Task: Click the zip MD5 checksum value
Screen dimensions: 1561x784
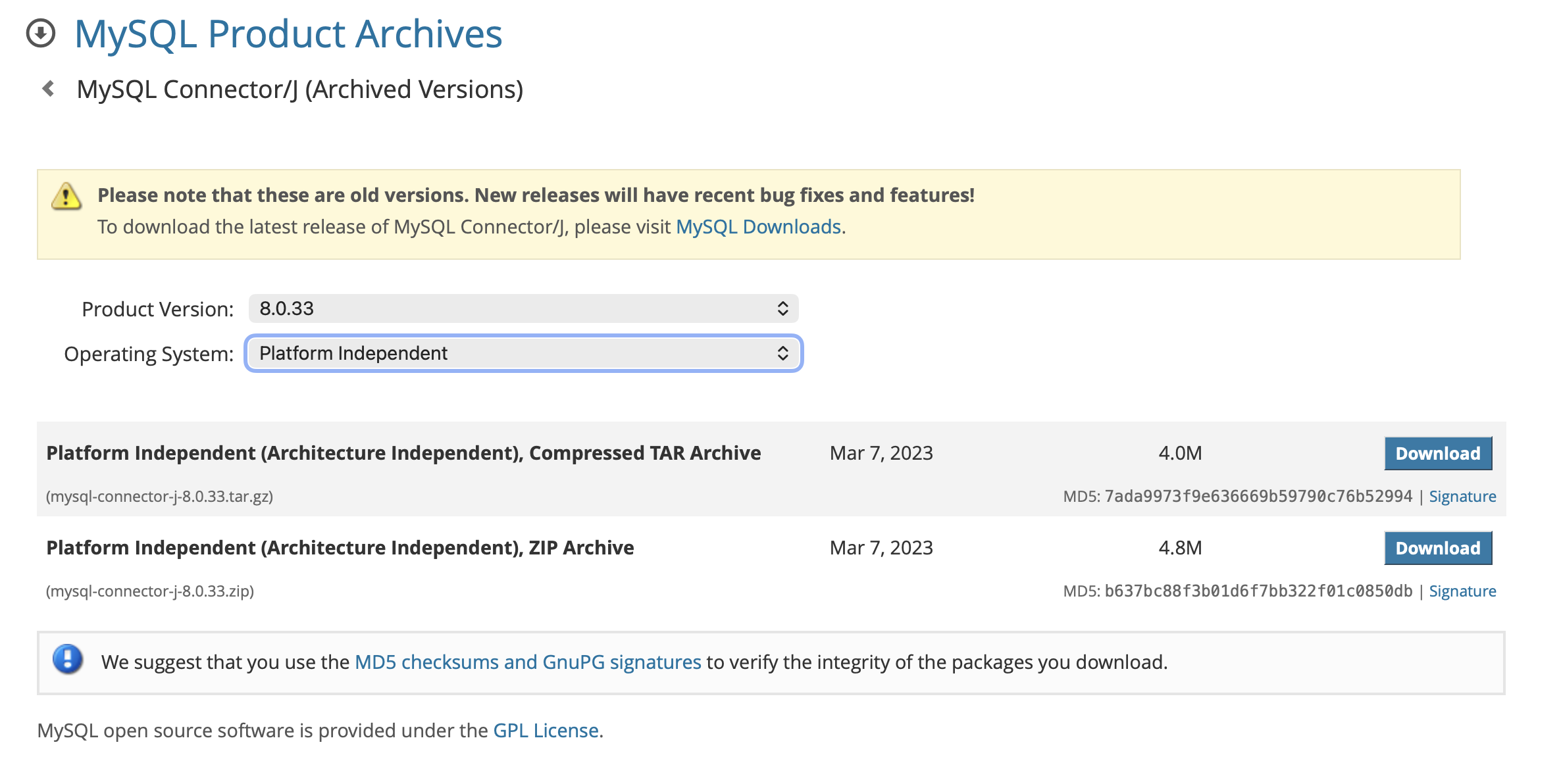Action: pos(1258,591)
